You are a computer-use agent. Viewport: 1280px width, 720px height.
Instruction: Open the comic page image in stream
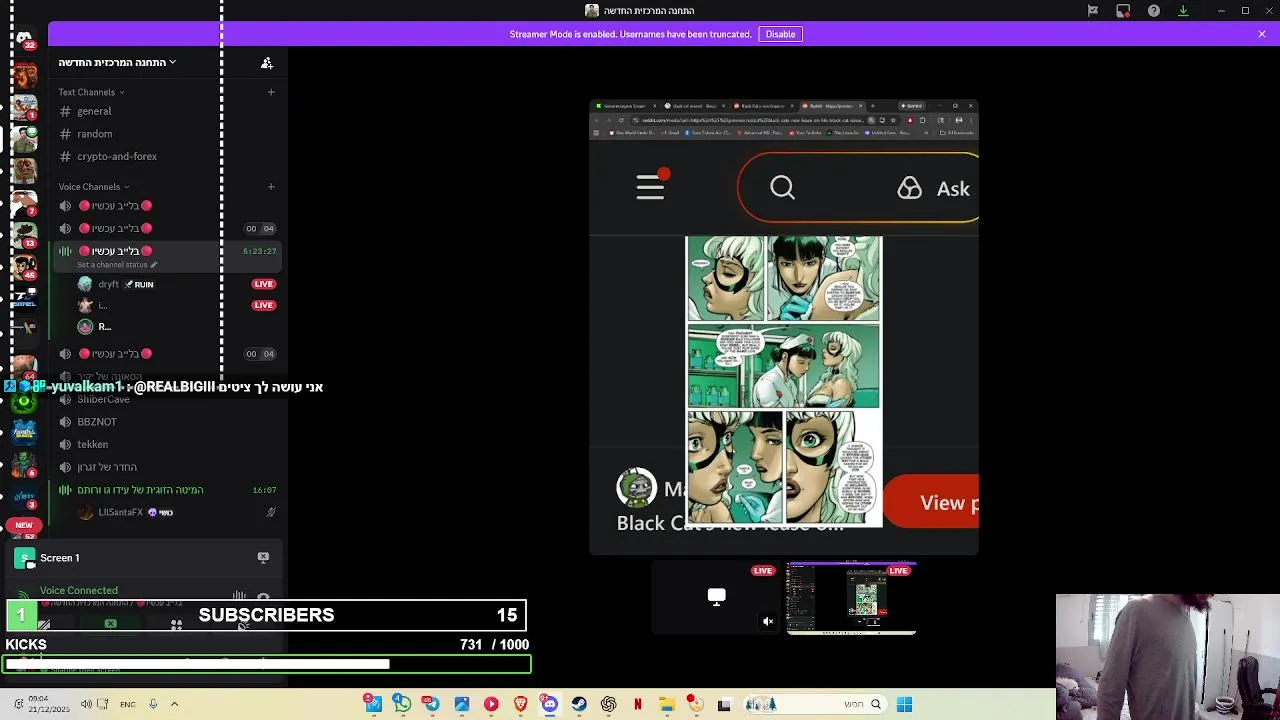pyautogui.click(x=784, y=381)
